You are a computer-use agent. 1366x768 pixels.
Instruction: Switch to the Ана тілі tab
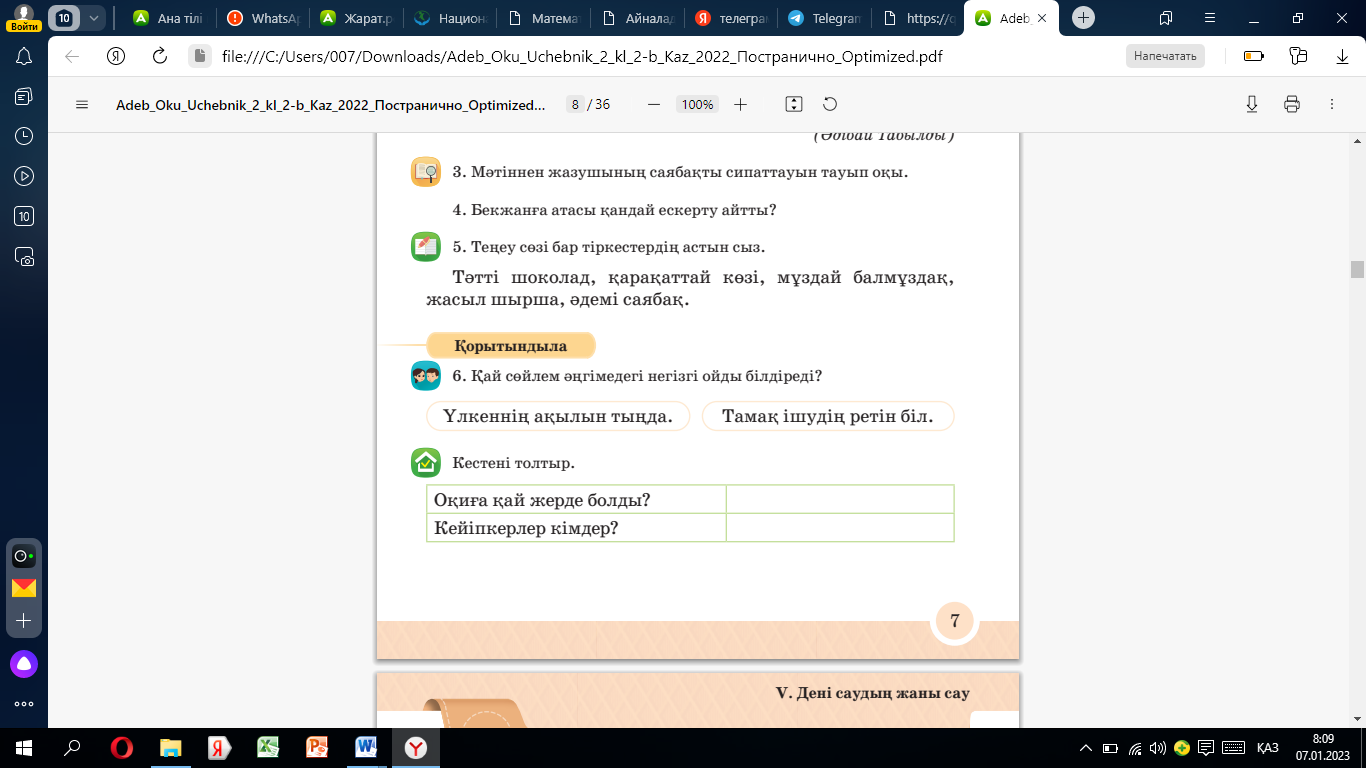point(167,18)
